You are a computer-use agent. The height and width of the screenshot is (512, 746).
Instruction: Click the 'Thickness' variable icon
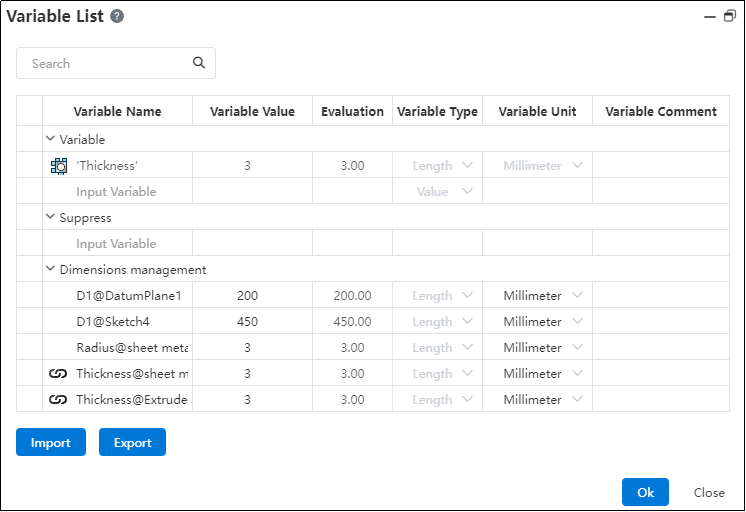tap(58, 166)
